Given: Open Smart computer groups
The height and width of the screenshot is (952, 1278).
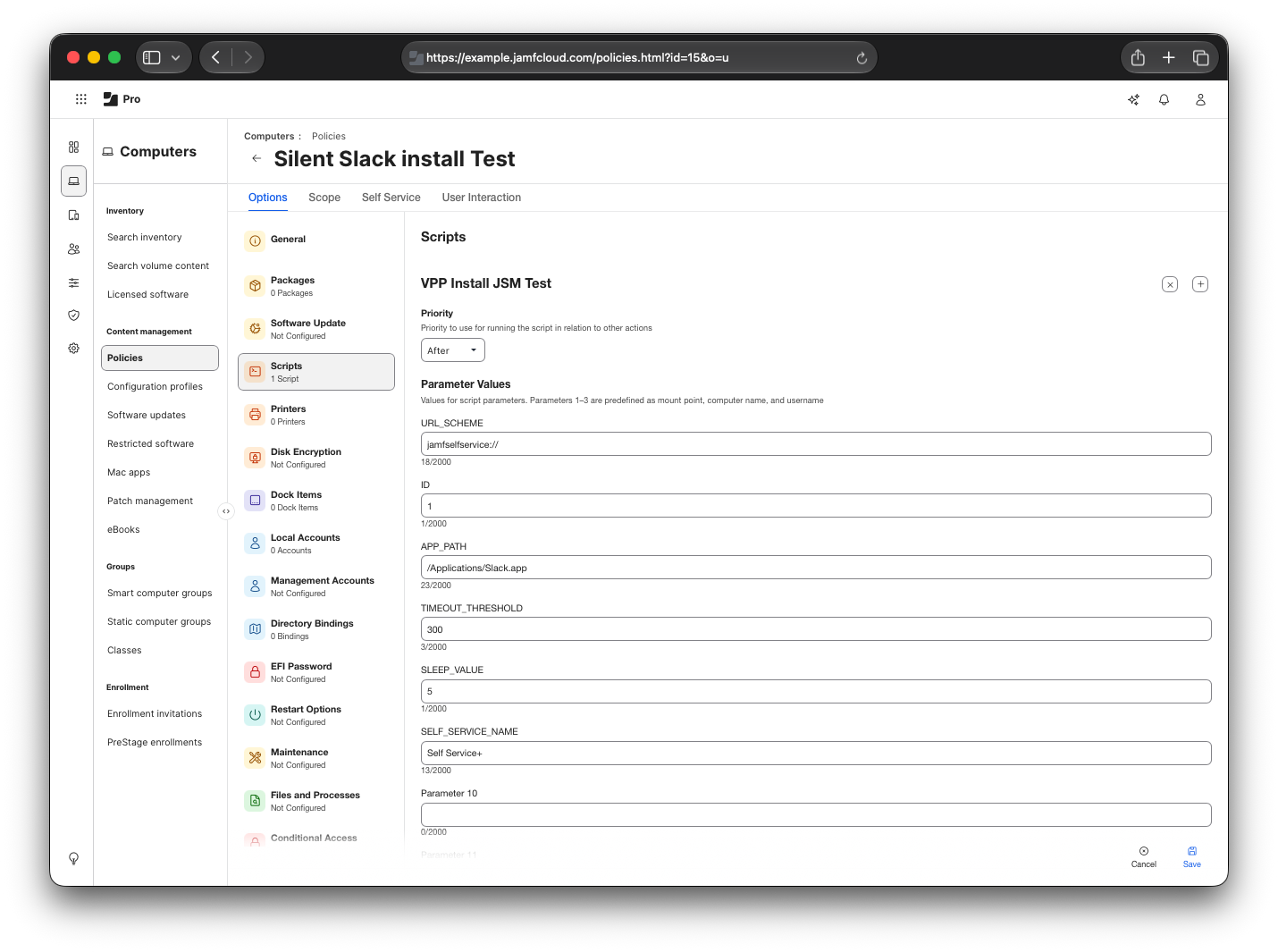Looking at the screenshot, I should [160, 594].
